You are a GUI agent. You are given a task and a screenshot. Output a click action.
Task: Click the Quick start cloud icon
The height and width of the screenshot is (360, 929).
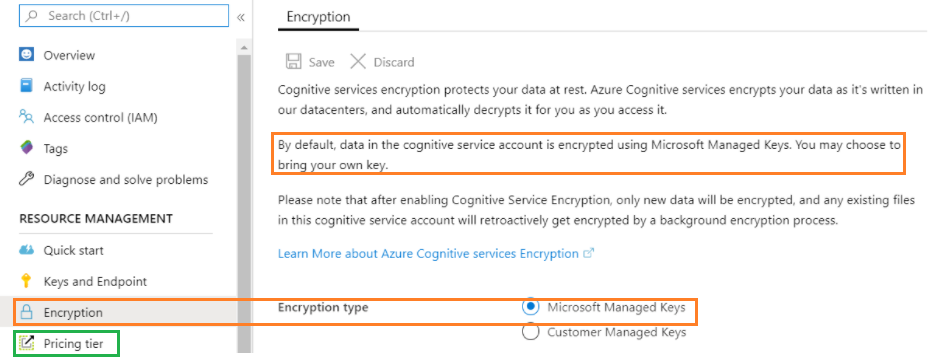pyautogui.click(x=27, y=250)
